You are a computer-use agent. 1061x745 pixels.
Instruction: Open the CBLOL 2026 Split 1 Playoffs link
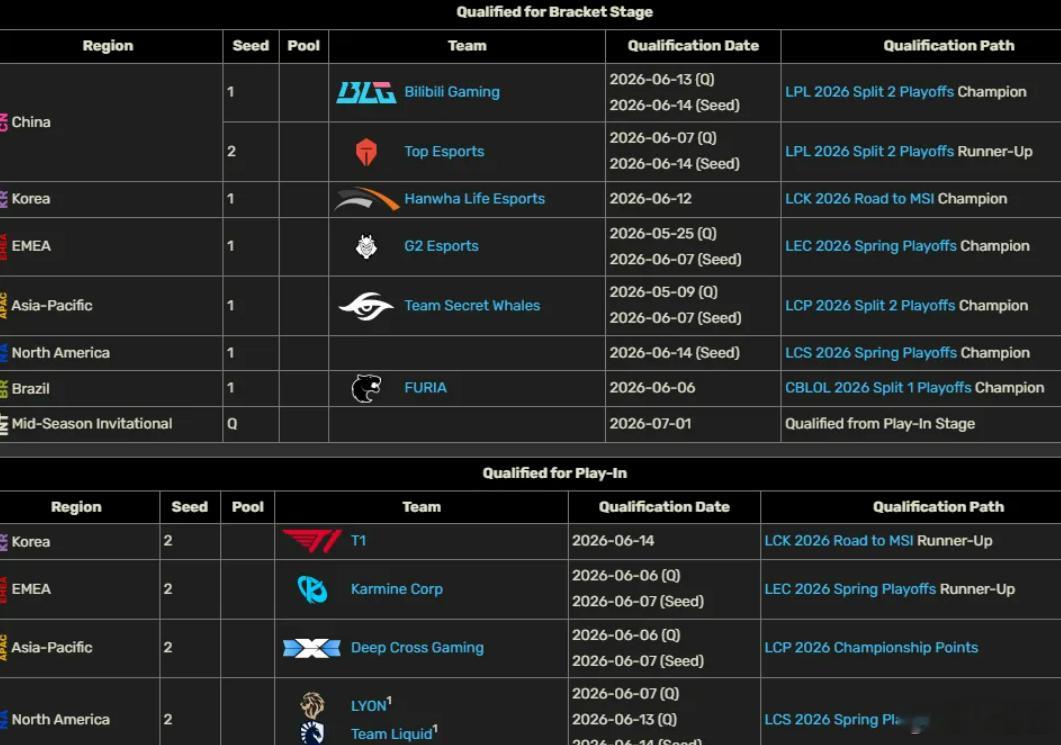click(x=878, y=388)
